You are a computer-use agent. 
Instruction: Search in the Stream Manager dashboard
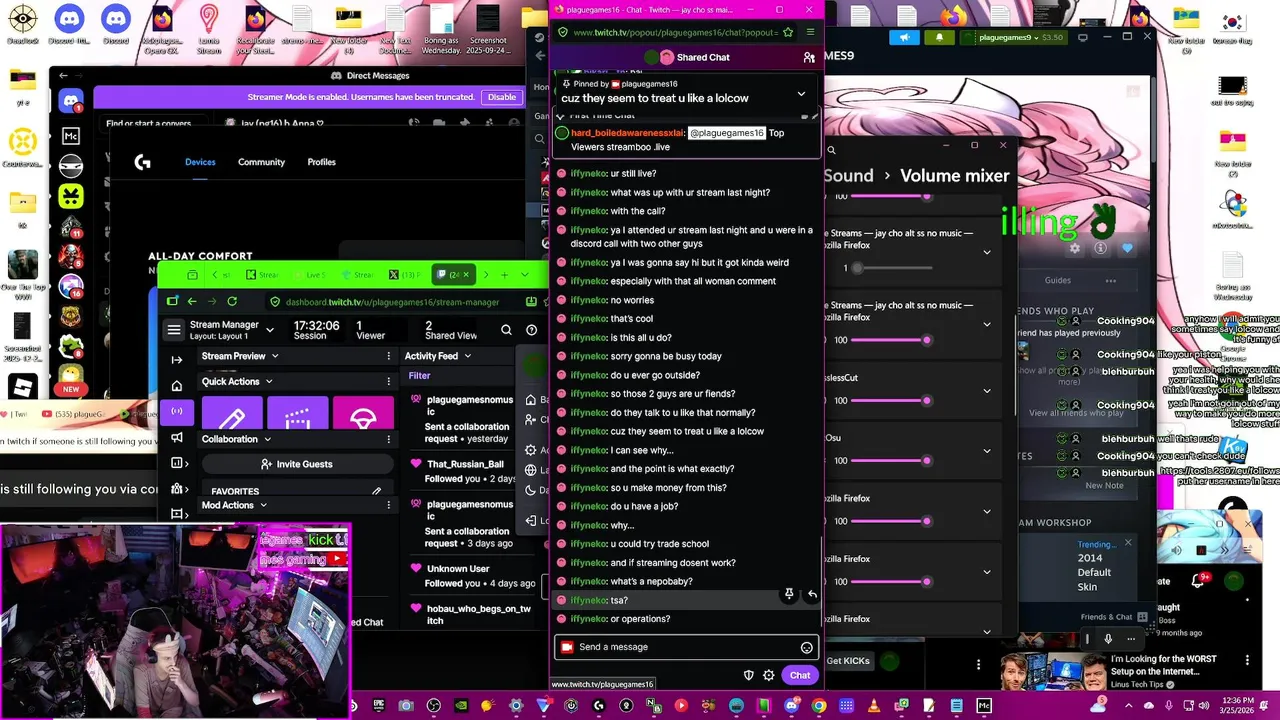pos(506,330)
